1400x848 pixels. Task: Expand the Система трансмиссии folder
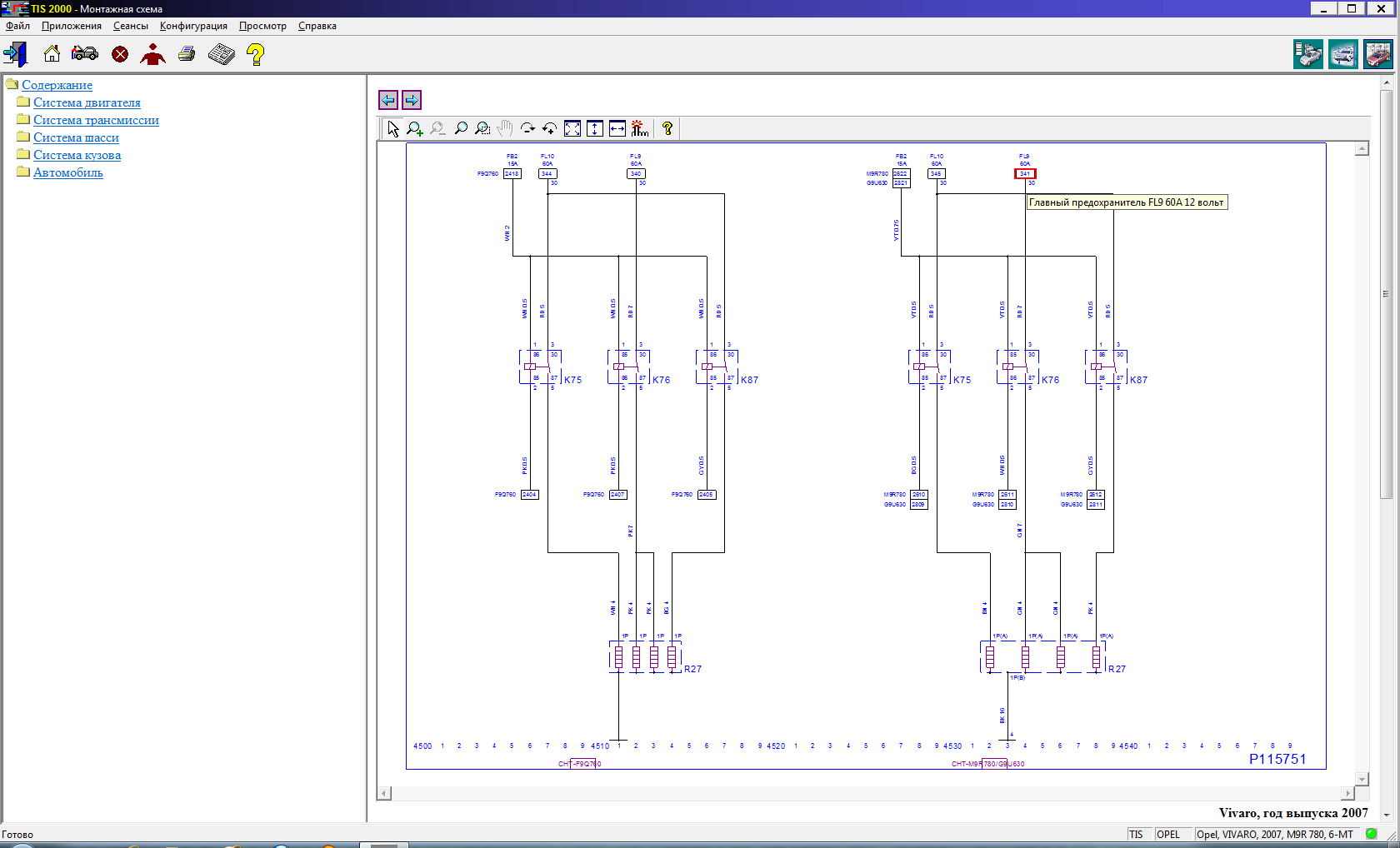click(x=96, y=120)
